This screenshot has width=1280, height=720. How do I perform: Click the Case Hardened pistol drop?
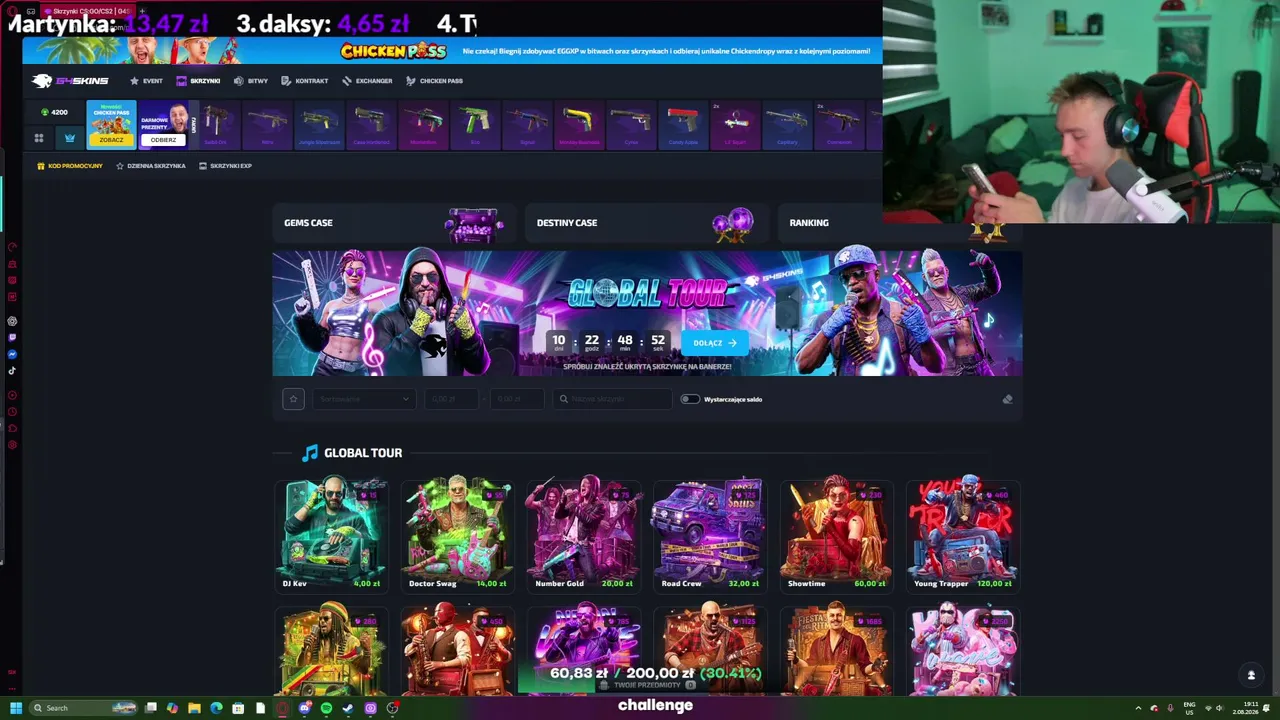tap(371, 124)
